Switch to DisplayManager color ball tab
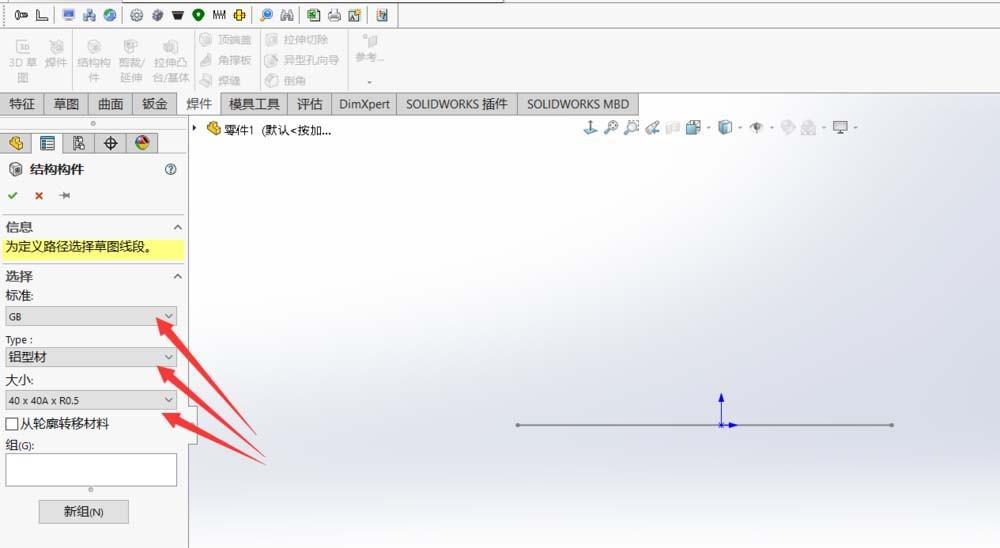1000x548 pixels. [x=142, y=143]
